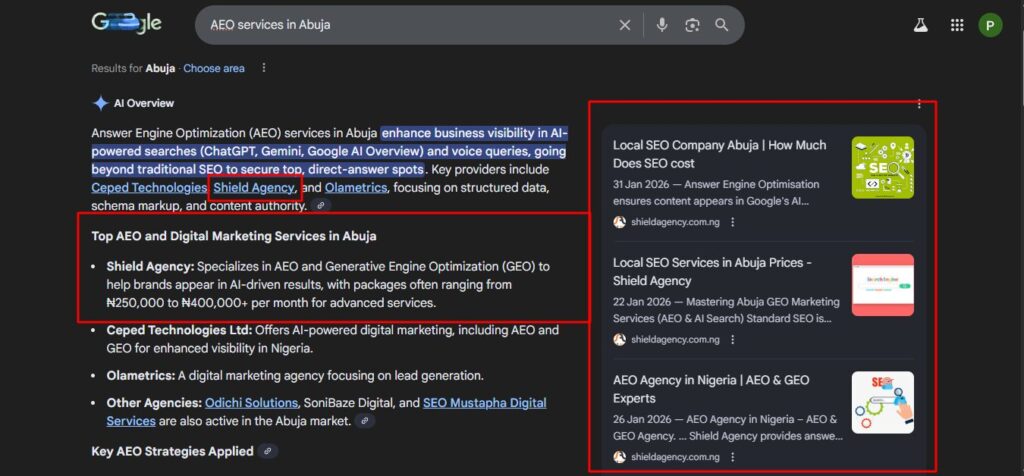The height and width of the screenshot is (476, 1024).
Task: Click the '22 Jan 2026' result snippet
Action: coord(726,310)
